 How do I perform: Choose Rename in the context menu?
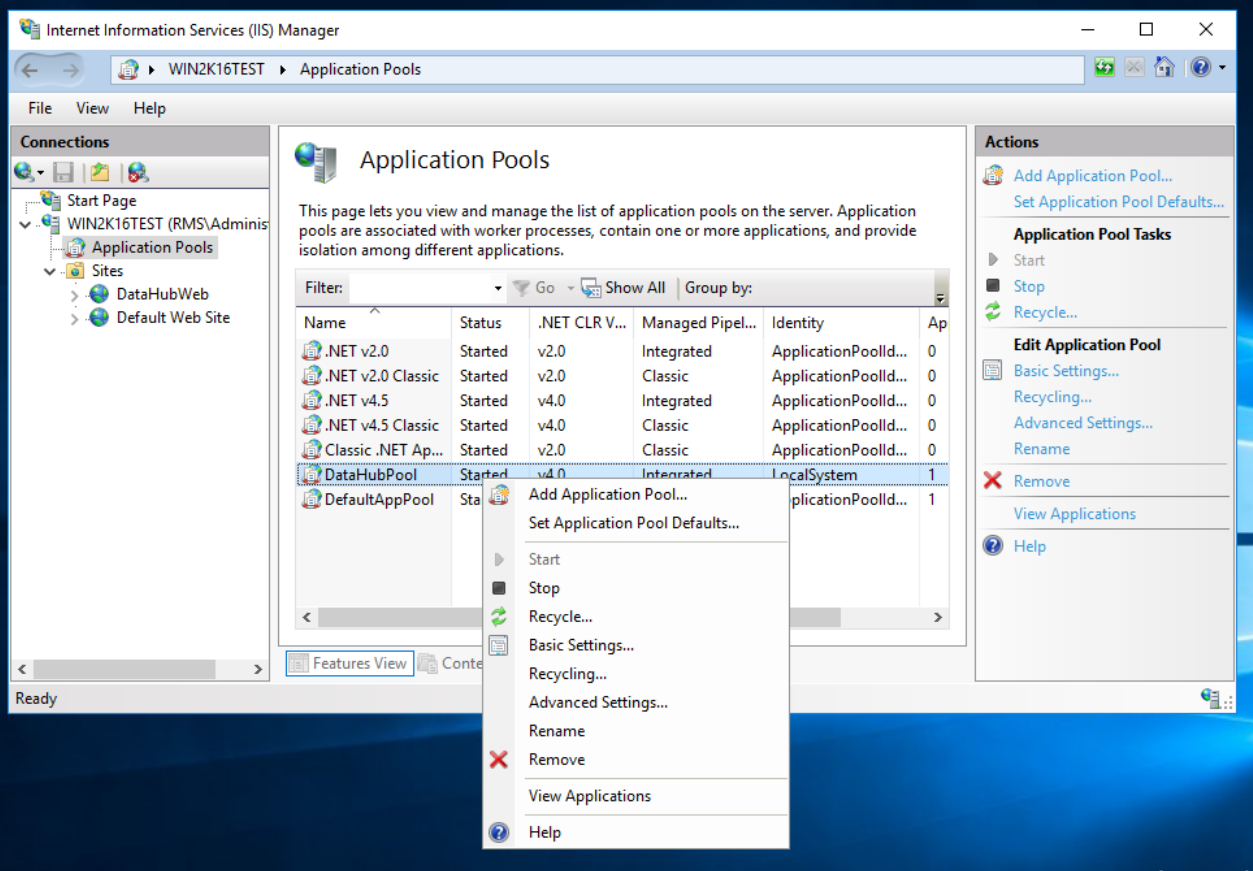pyautogui.click(x=557, y=731)
